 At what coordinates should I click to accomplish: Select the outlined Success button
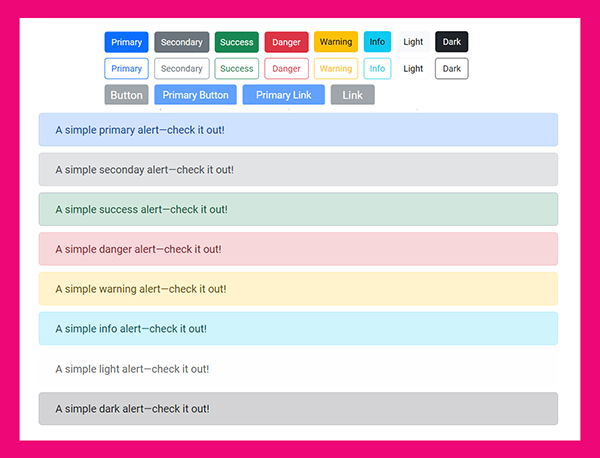tap(237, 69)
